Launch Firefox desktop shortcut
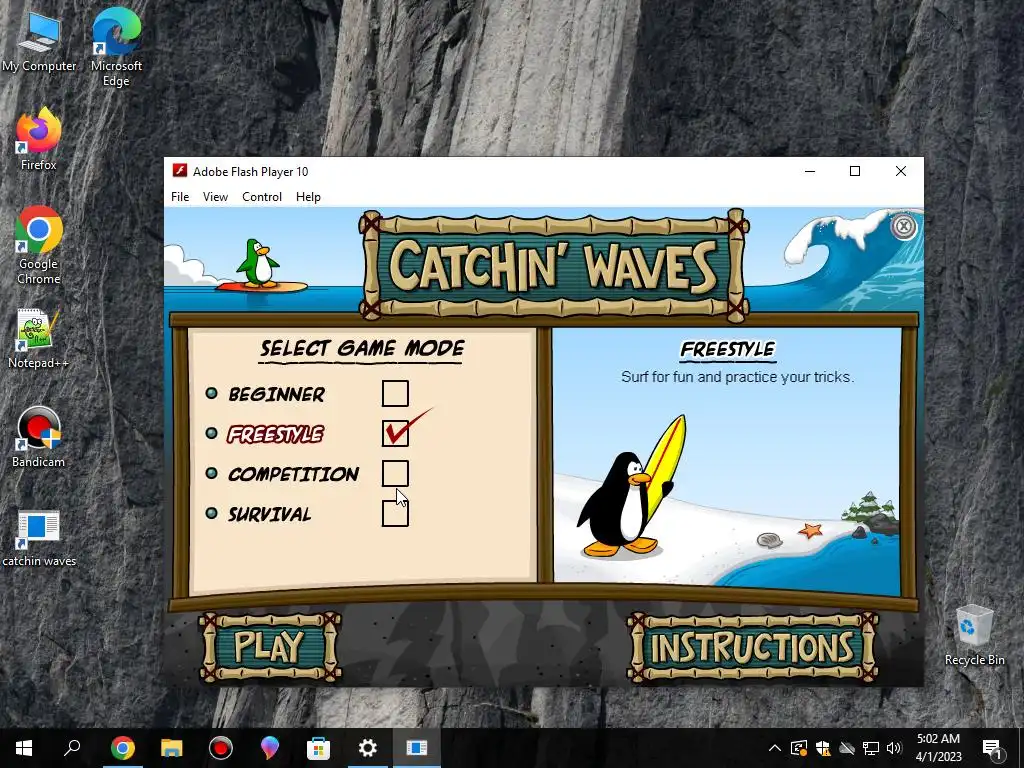 tap(39, 138)
